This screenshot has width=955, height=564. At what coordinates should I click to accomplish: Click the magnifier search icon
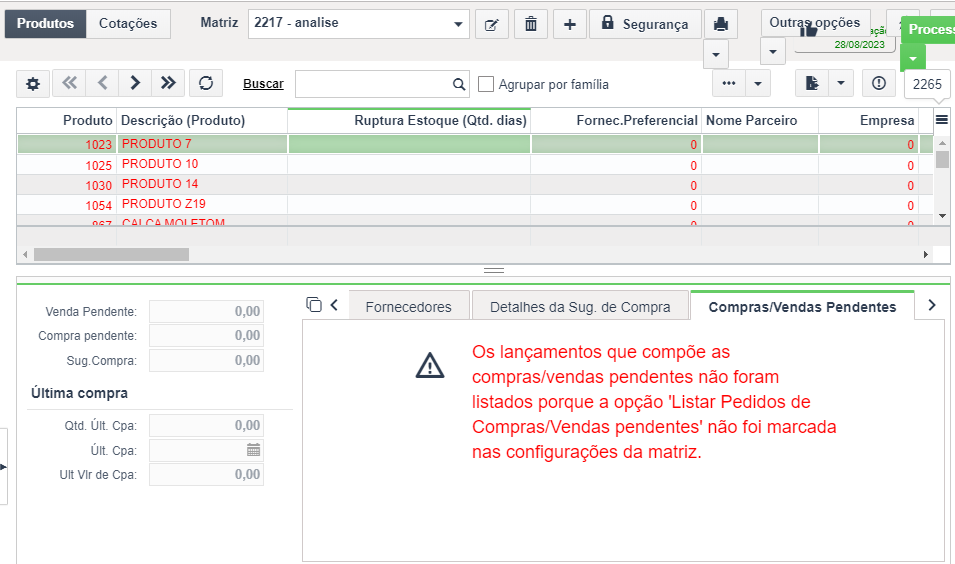pos(459,84)
